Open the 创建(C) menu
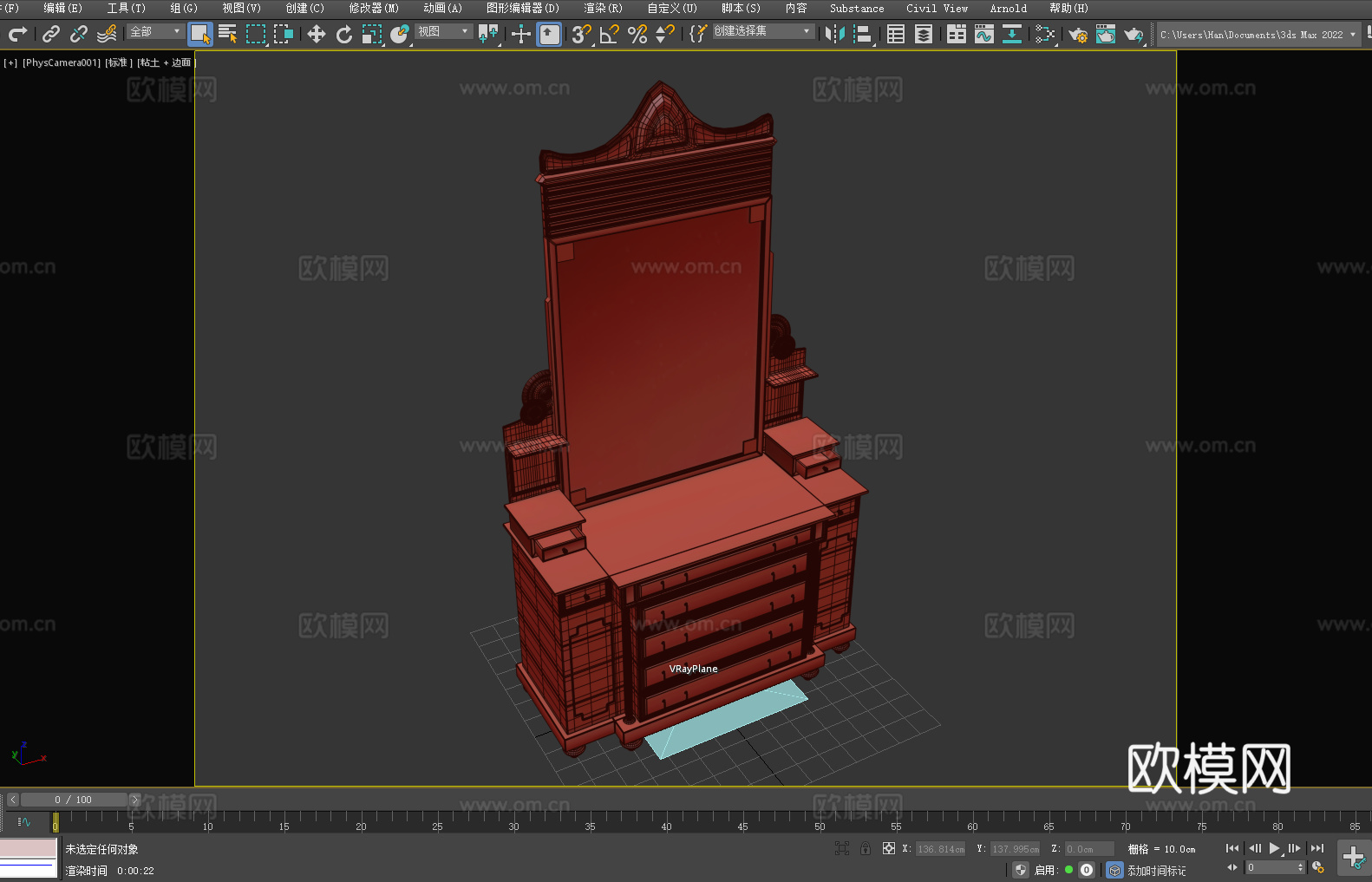Image resolution: width=1372 pixels, height=882 pixels. pos(305,8)
